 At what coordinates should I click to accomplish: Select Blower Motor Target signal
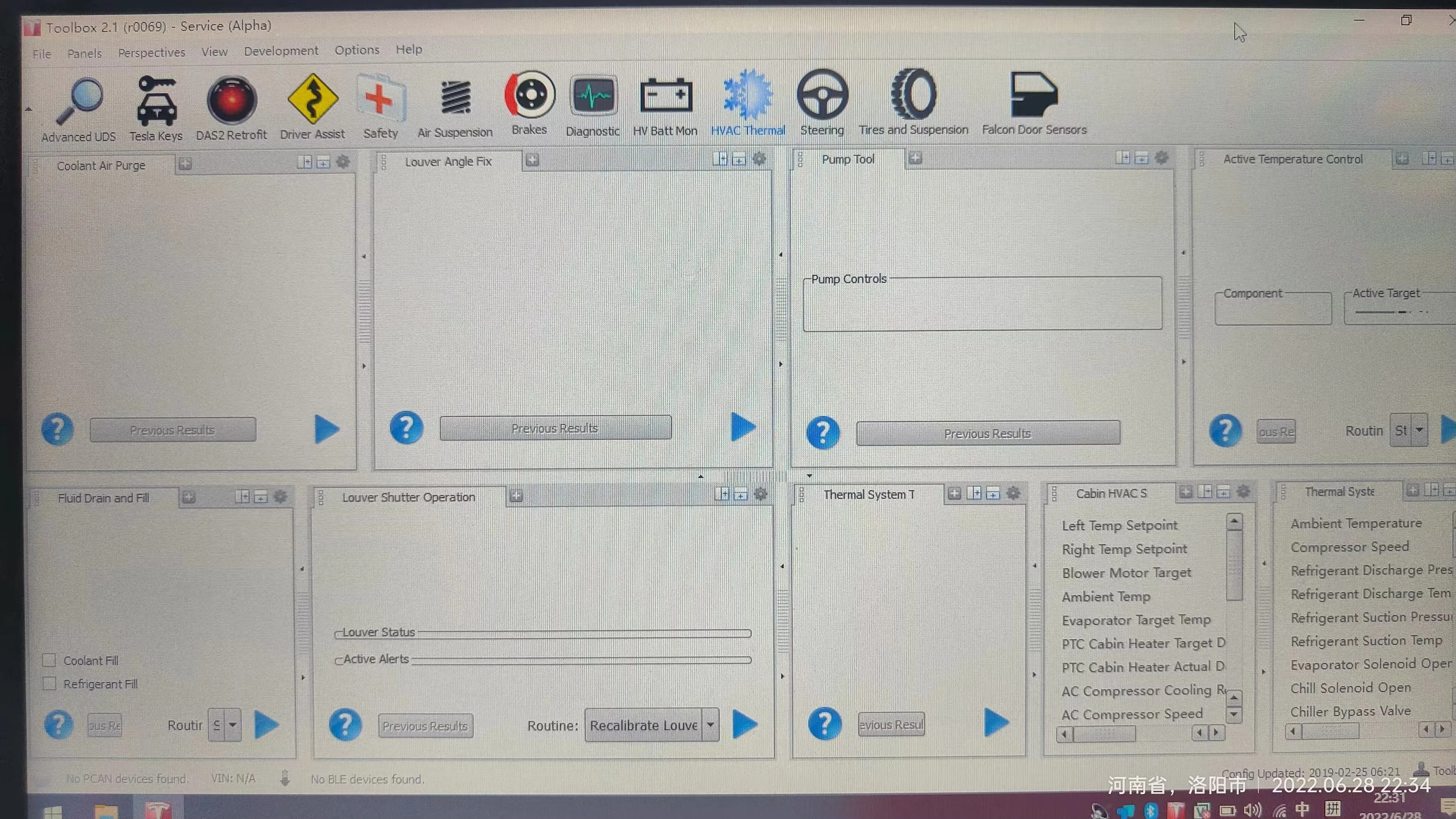tap(1126, 573)
